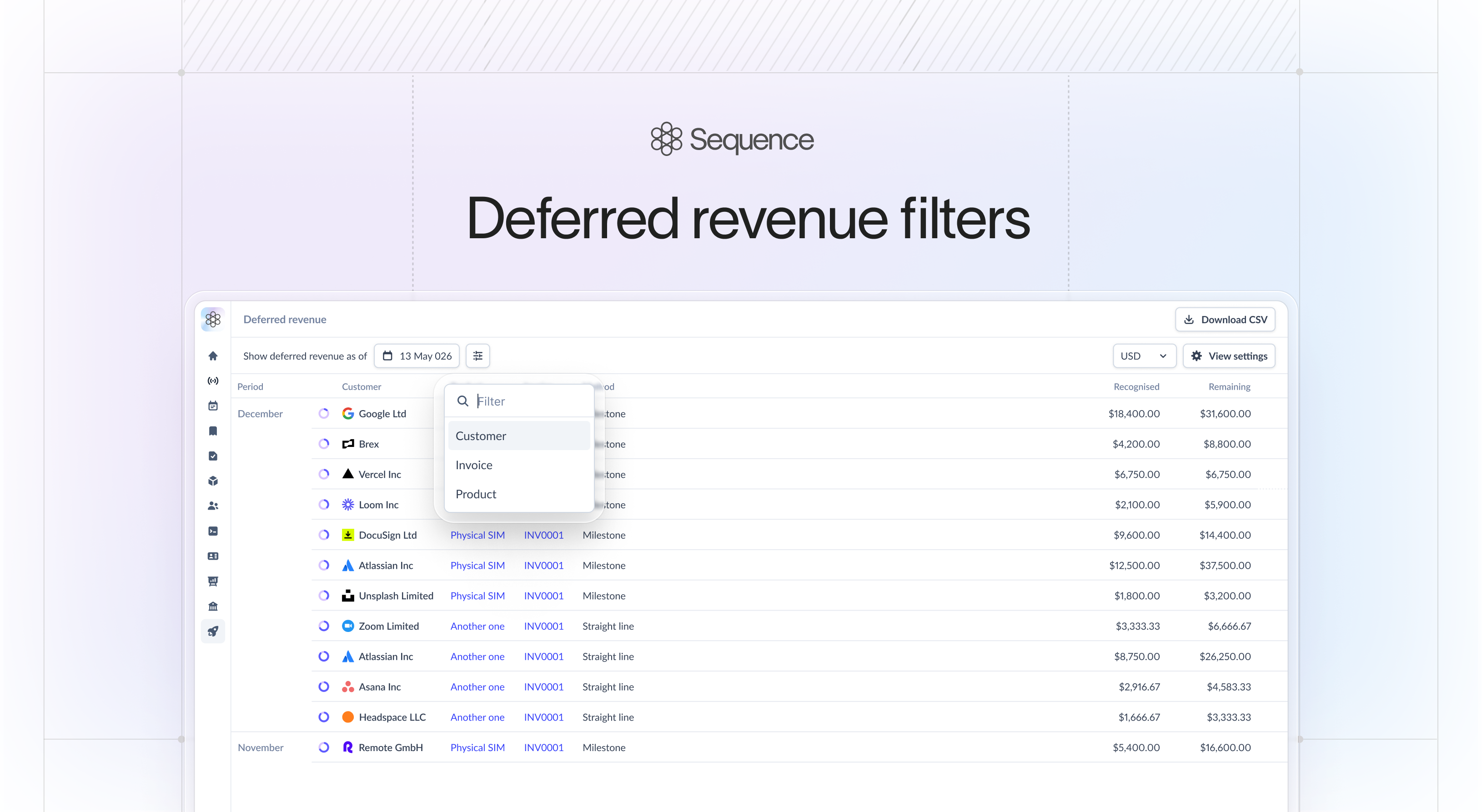Image resolution: width=1482 pixels, height=812 pixels.
Task: Click the Remote GmbH logo icon
Action: (348, 747)
